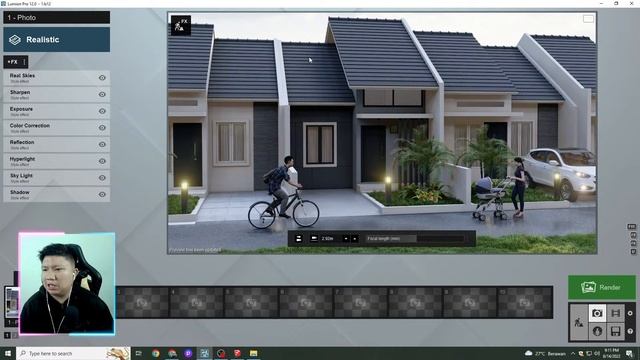Click the FX build-with-effects icon in preview

point(181,26)
